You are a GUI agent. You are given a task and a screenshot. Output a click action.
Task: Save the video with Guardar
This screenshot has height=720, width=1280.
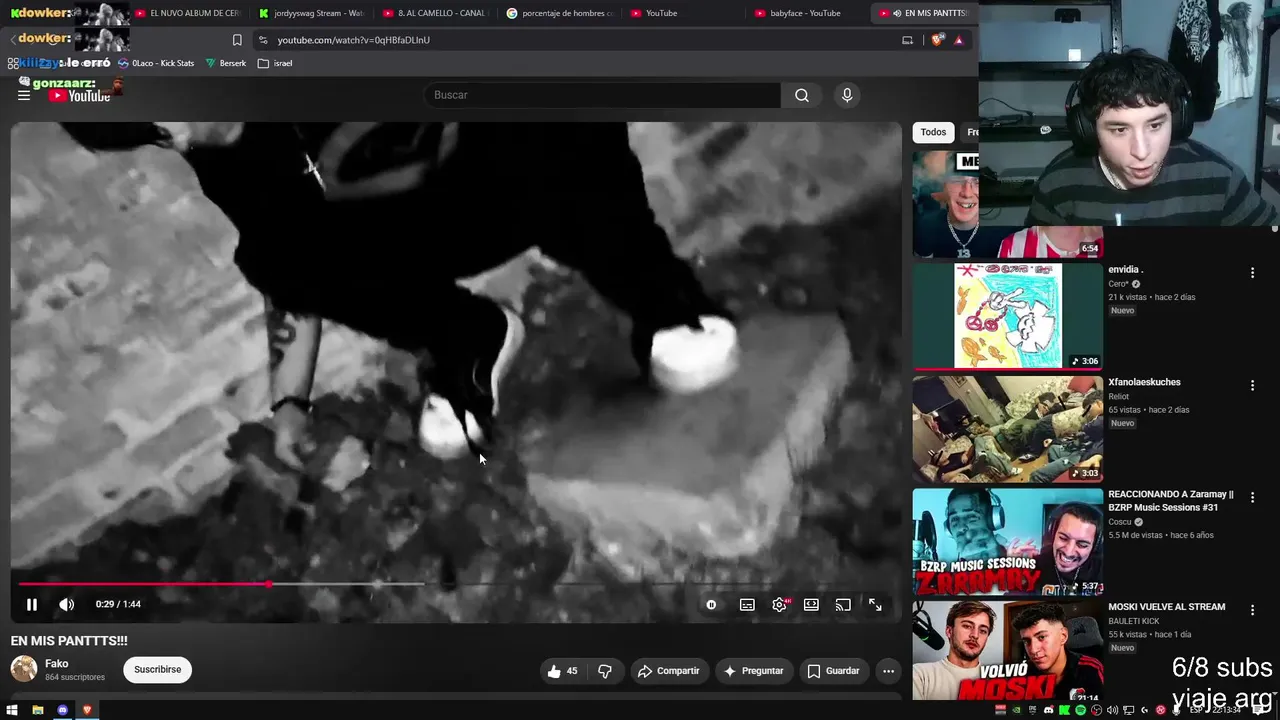click(x=833, y=671)
